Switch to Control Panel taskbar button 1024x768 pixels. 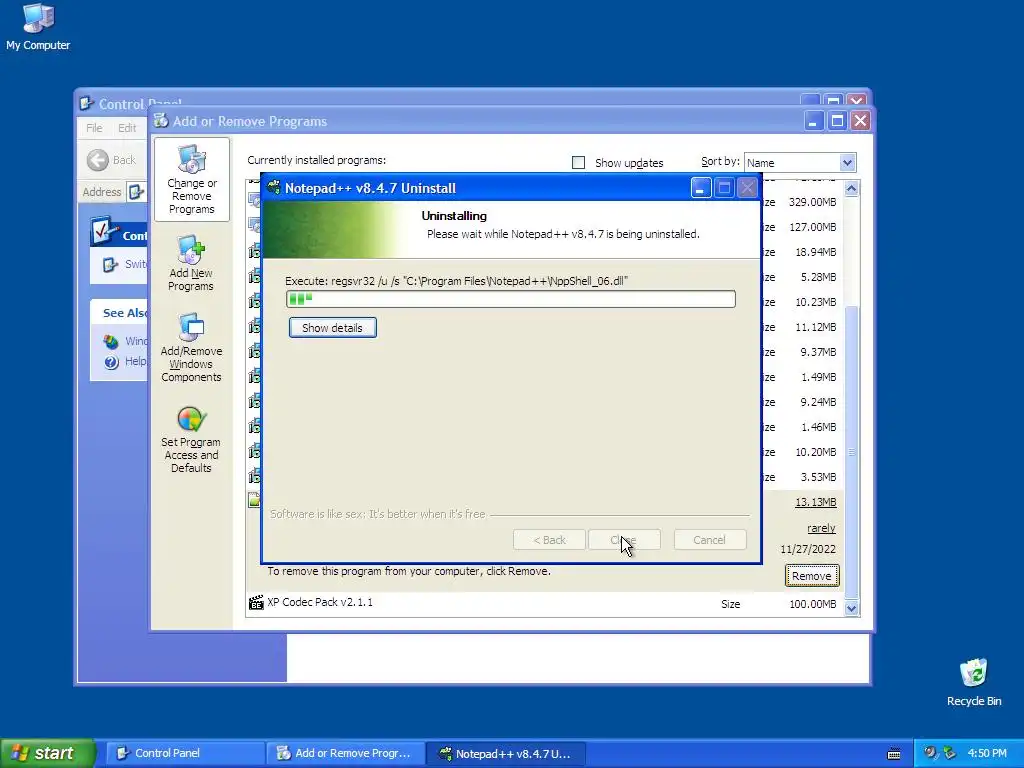[185, 754]
